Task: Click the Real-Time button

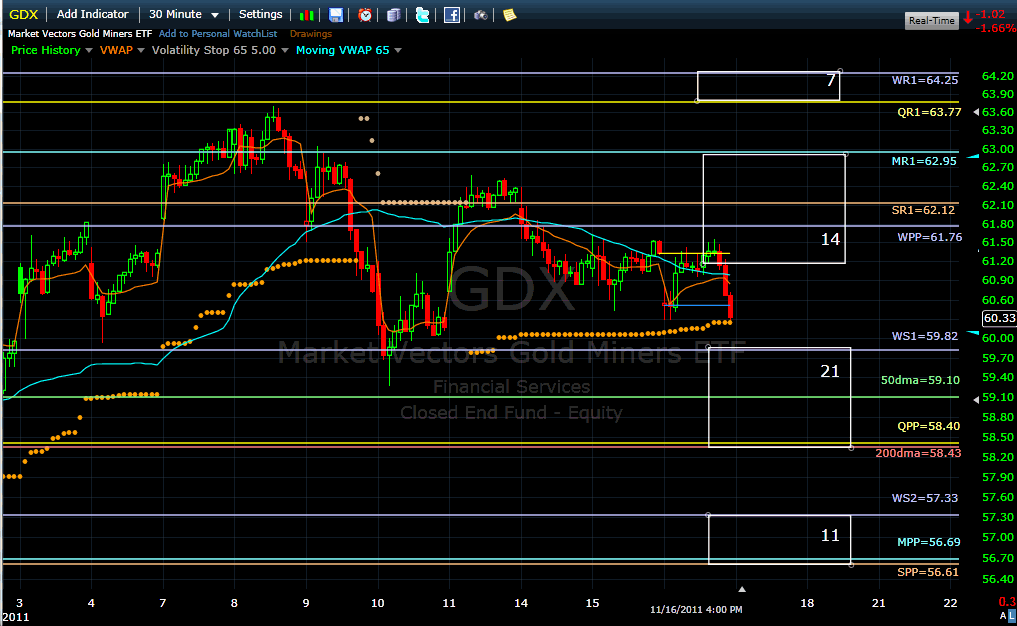Action: [931, 21]
